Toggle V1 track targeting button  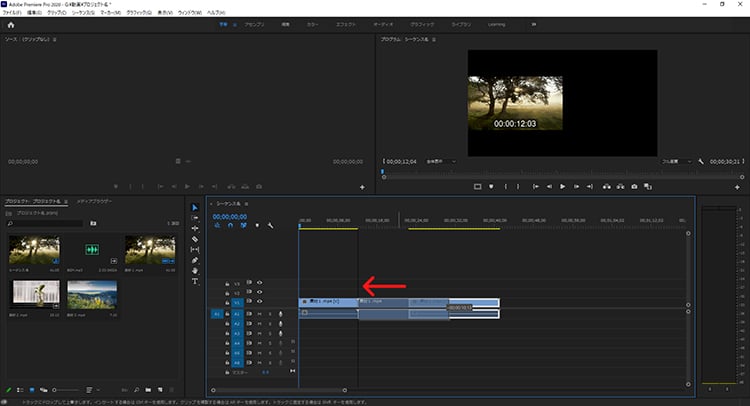click(x=237, y=303)
